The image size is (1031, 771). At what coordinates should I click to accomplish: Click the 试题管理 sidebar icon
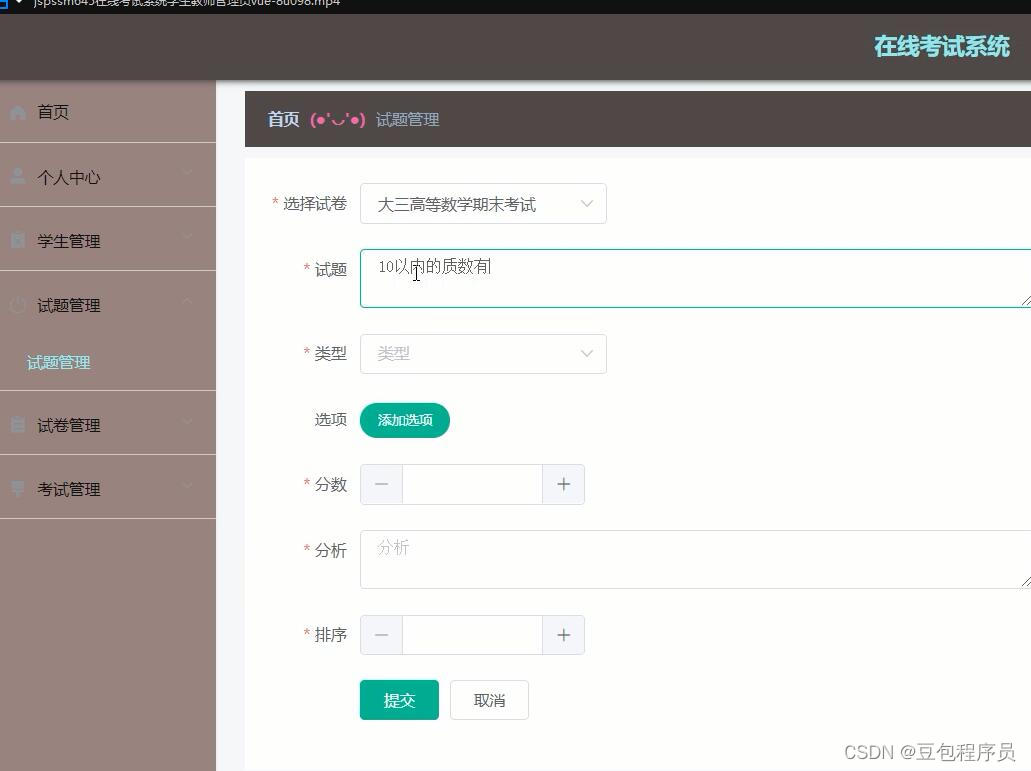(x=16, y=305)
